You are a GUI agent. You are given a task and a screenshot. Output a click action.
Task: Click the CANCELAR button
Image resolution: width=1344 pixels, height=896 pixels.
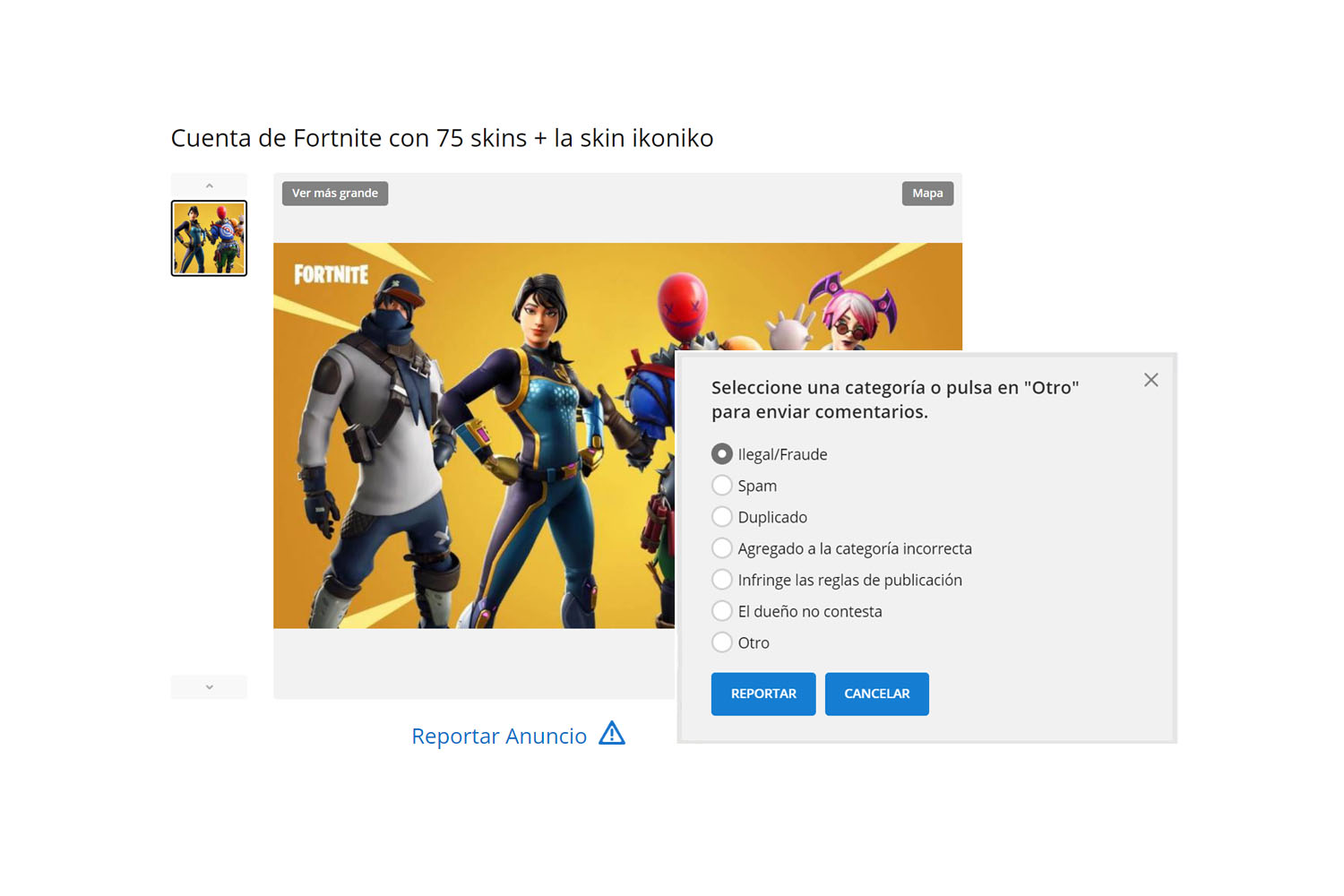point(876,694)
